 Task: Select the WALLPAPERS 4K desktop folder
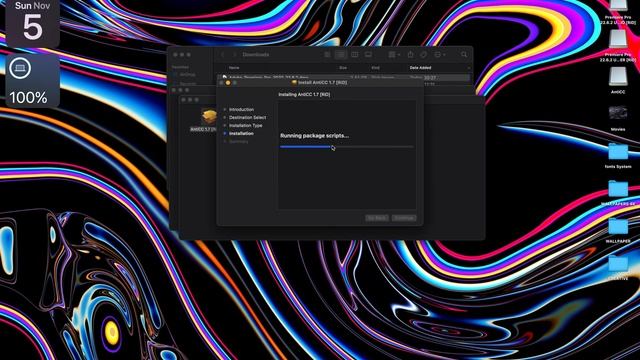[x=618, y=189]
